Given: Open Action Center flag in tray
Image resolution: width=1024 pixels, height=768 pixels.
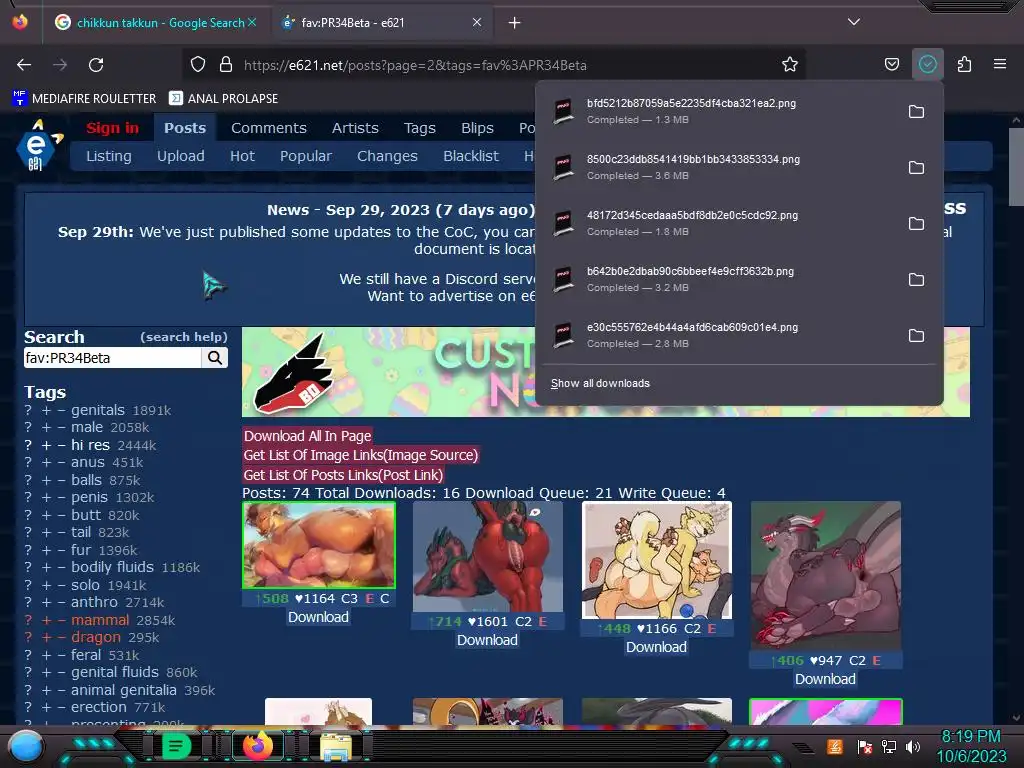Looking at the screenshot, I should [865, 746].
